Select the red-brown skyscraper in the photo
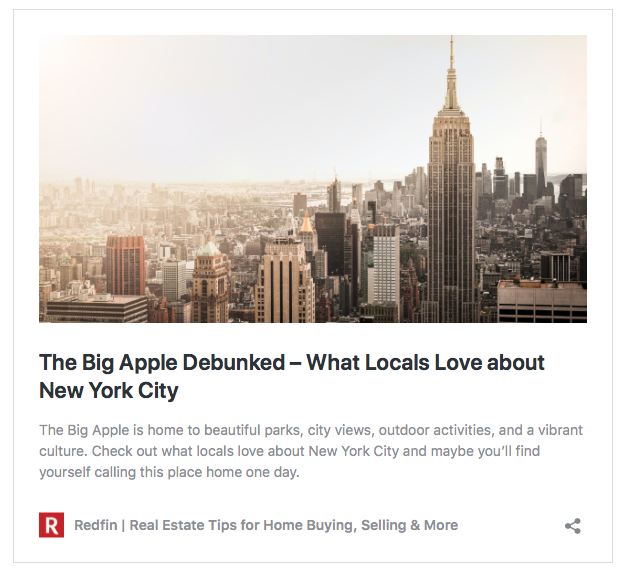Image resolution: width=620 pixels, height=580 pixels. [x=125, y=266]
